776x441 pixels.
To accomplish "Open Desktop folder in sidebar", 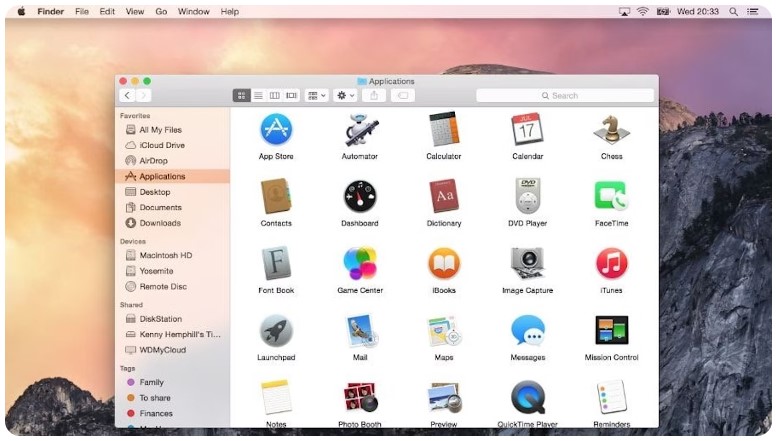I will click(173, 192).
